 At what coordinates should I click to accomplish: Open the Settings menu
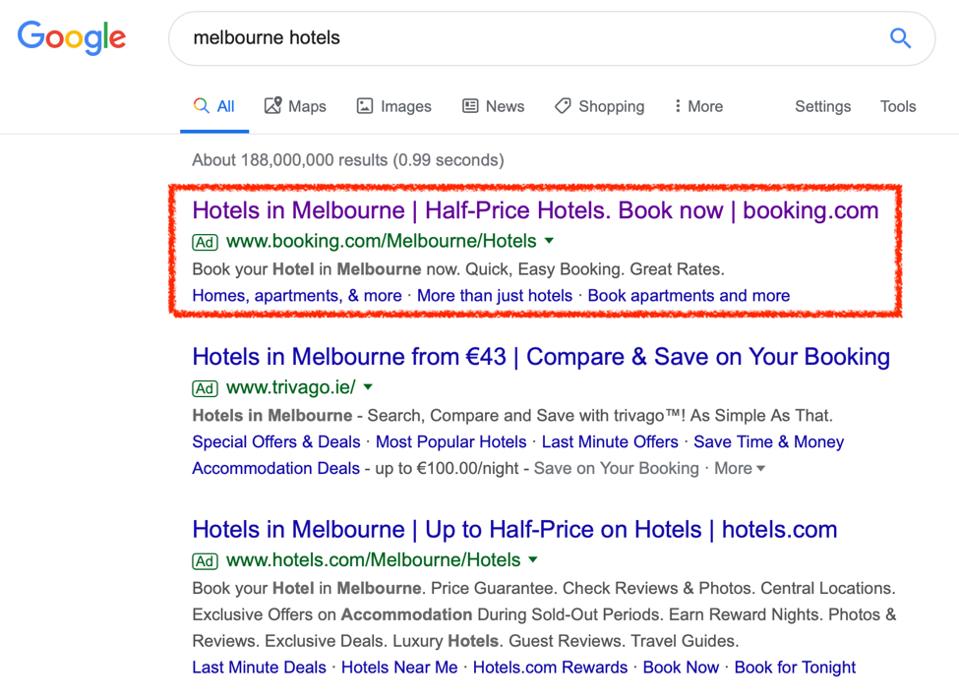click(822, 106)
